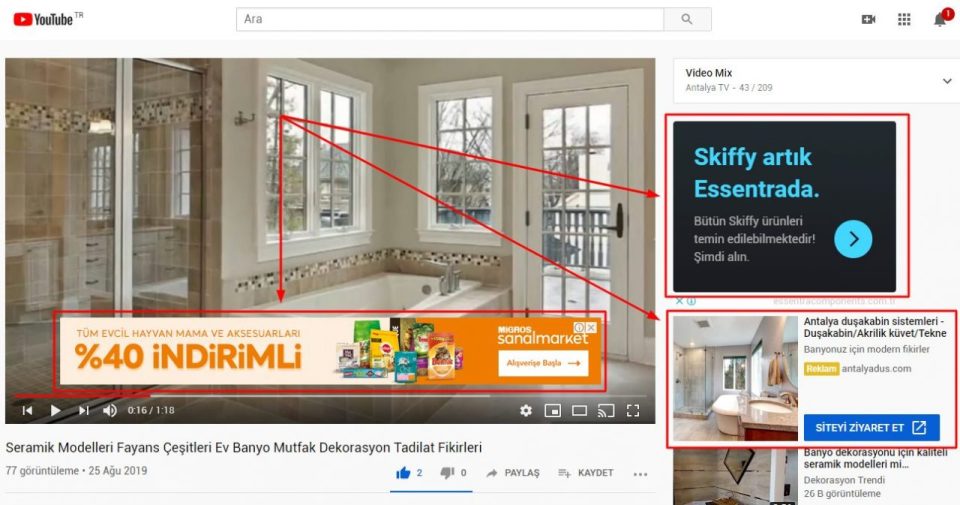Viewport: 960px width, 505px height.
Task: Open more actions three-dot menu
Action: 640,474
